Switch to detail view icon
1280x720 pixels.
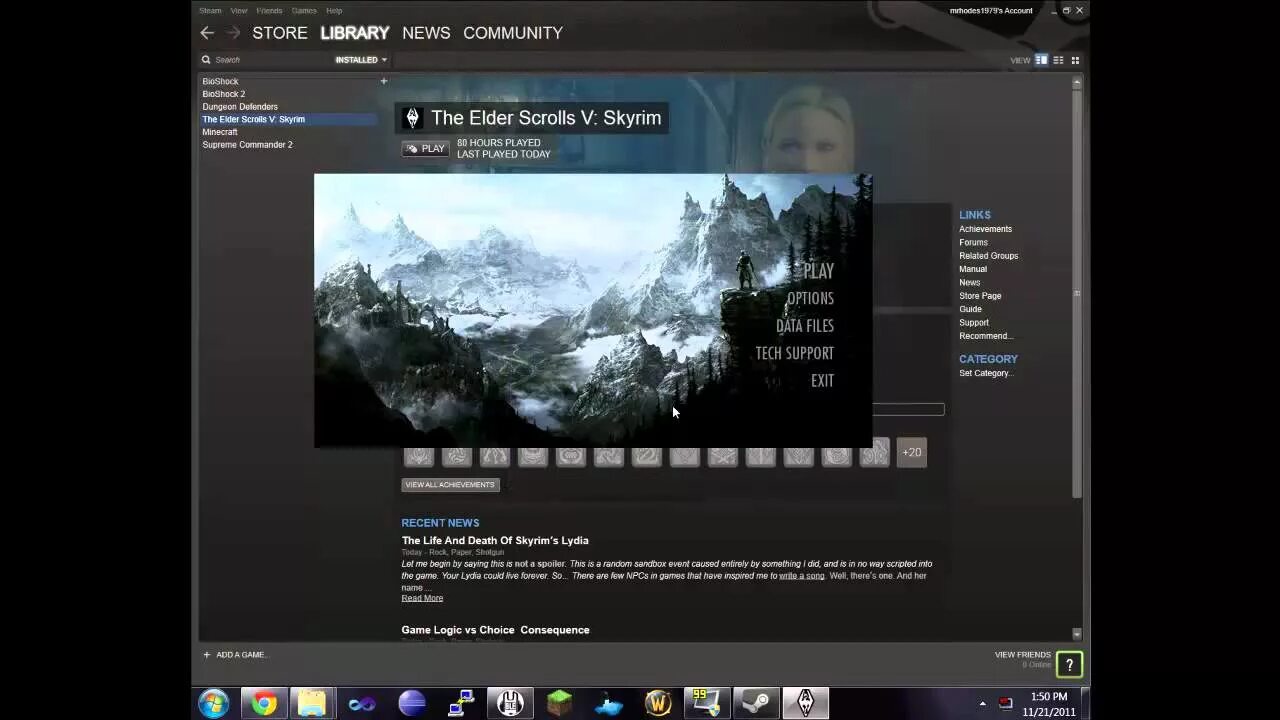1041,60
